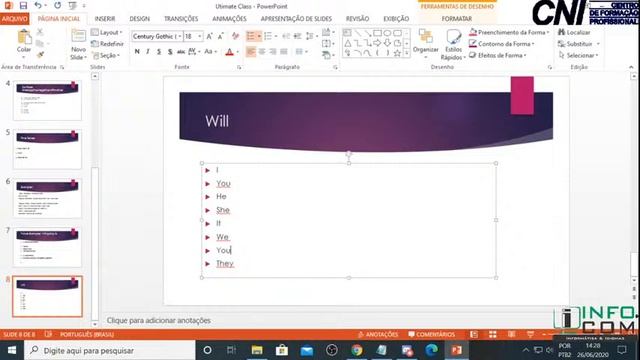Switch to the ANIMAÇÕES tab
640x360 pixels.
(x=229, y=19)
